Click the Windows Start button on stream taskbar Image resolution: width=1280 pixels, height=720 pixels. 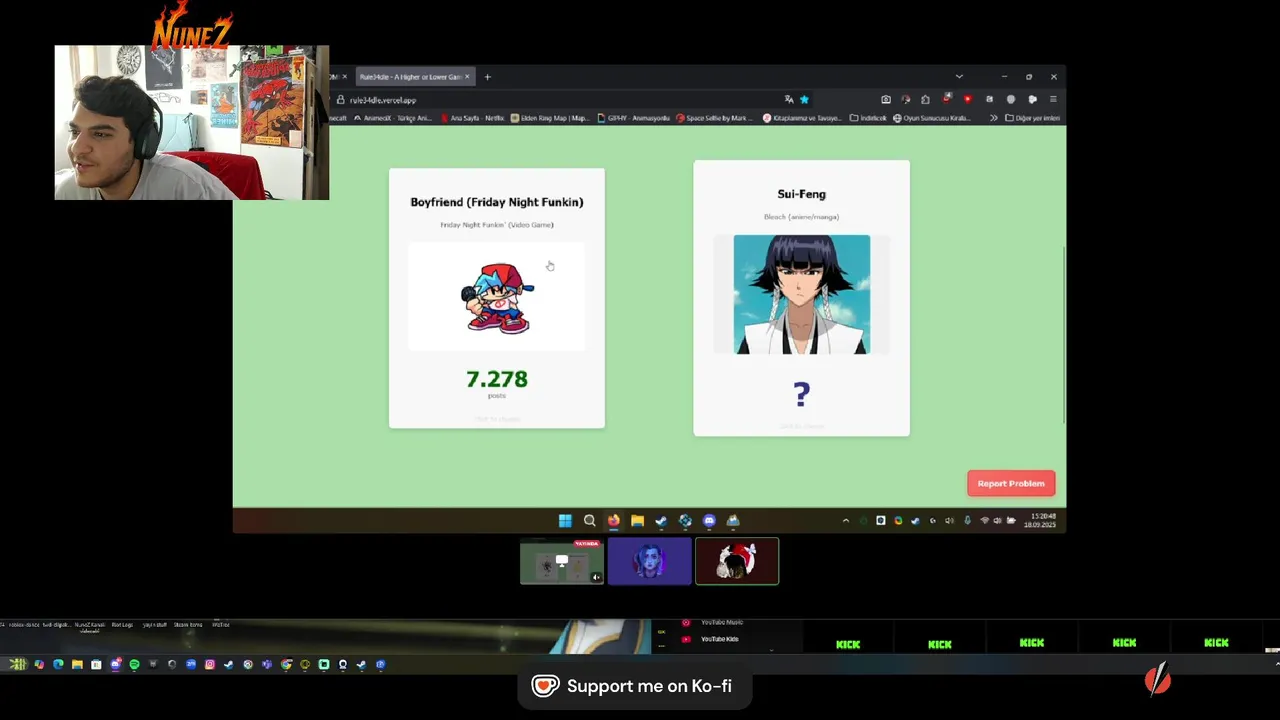[565, 520]
